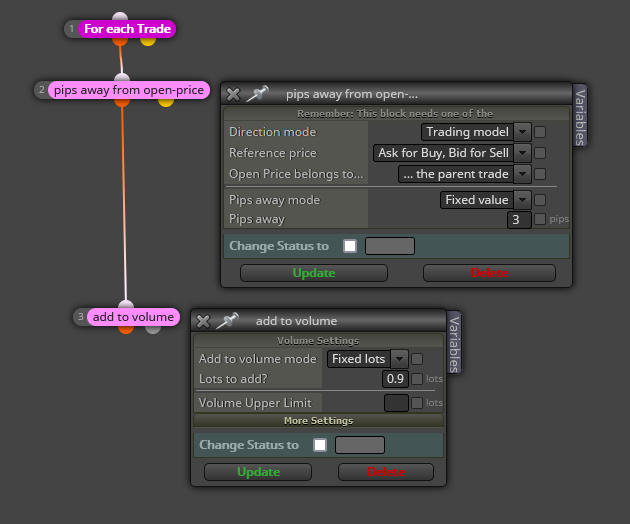The image size is (630, 524).
Task: Click Delete in add to volume panel
Action: (386, 472)
